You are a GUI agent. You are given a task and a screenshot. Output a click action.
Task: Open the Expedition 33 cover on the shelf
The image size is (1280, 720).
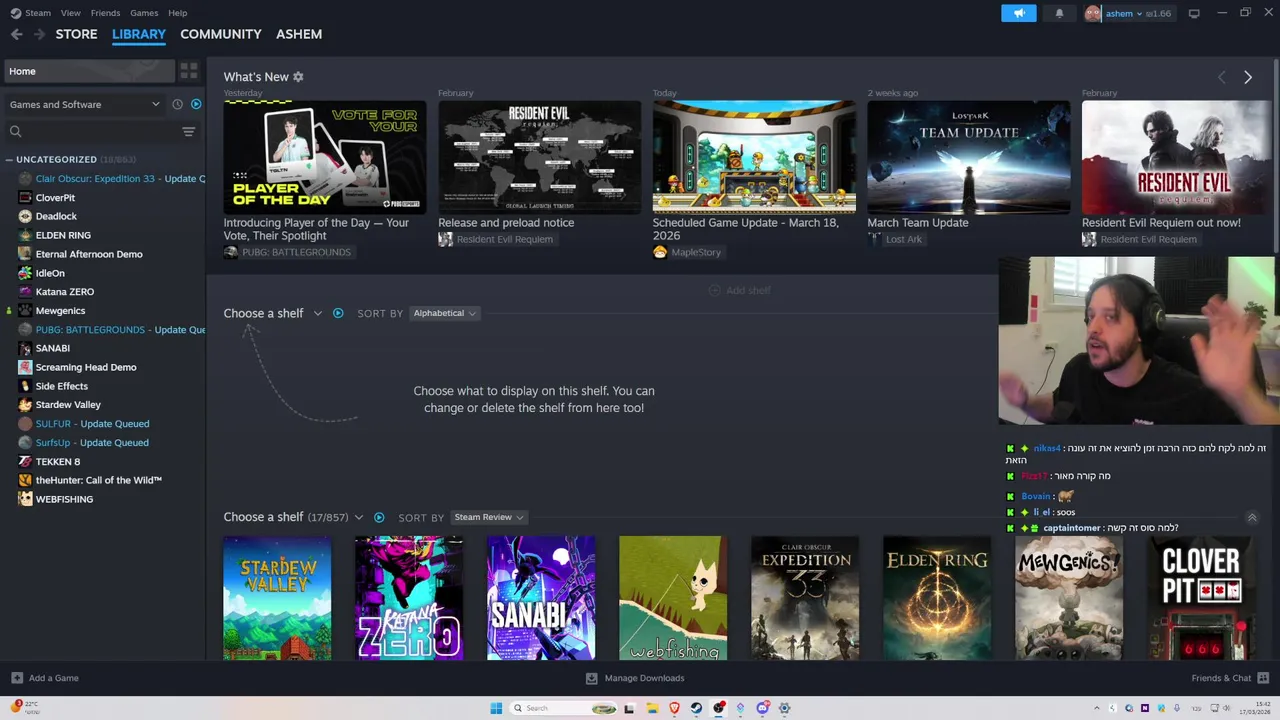click(x=805, y=598)
